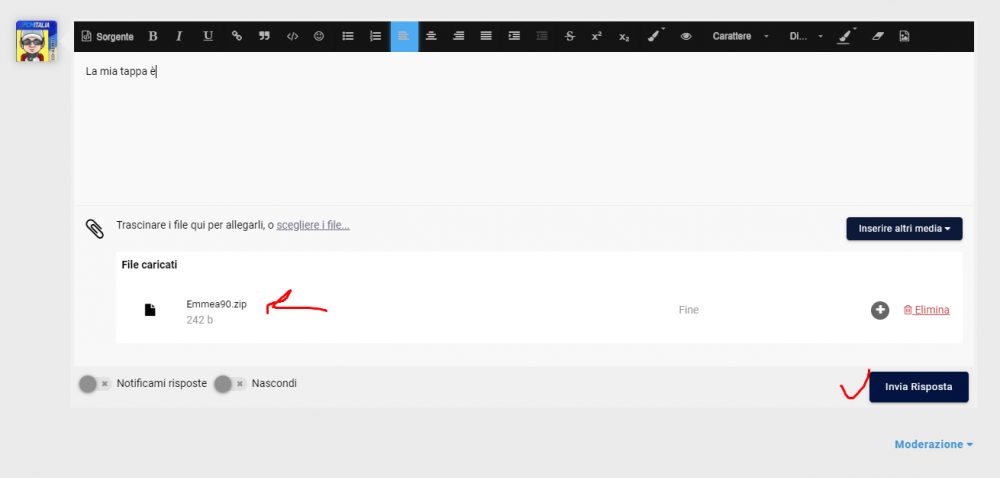
Task: Insert a hyperlink with the link icon
Action: pyautogui.click(x=237, y=37)
